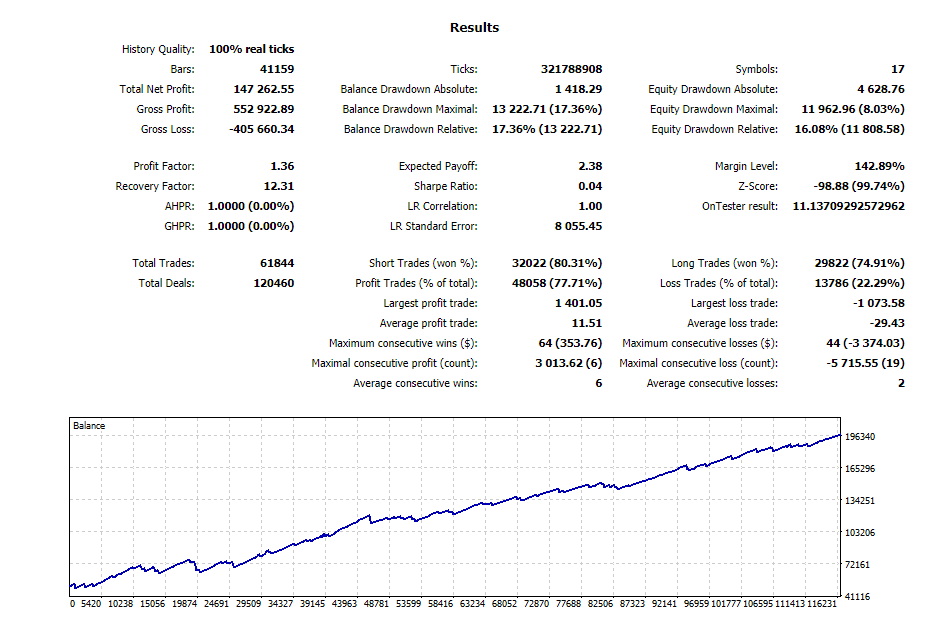
Task: Click Z-Score value -98.88 (99.74%)
Action: (859, 187)
